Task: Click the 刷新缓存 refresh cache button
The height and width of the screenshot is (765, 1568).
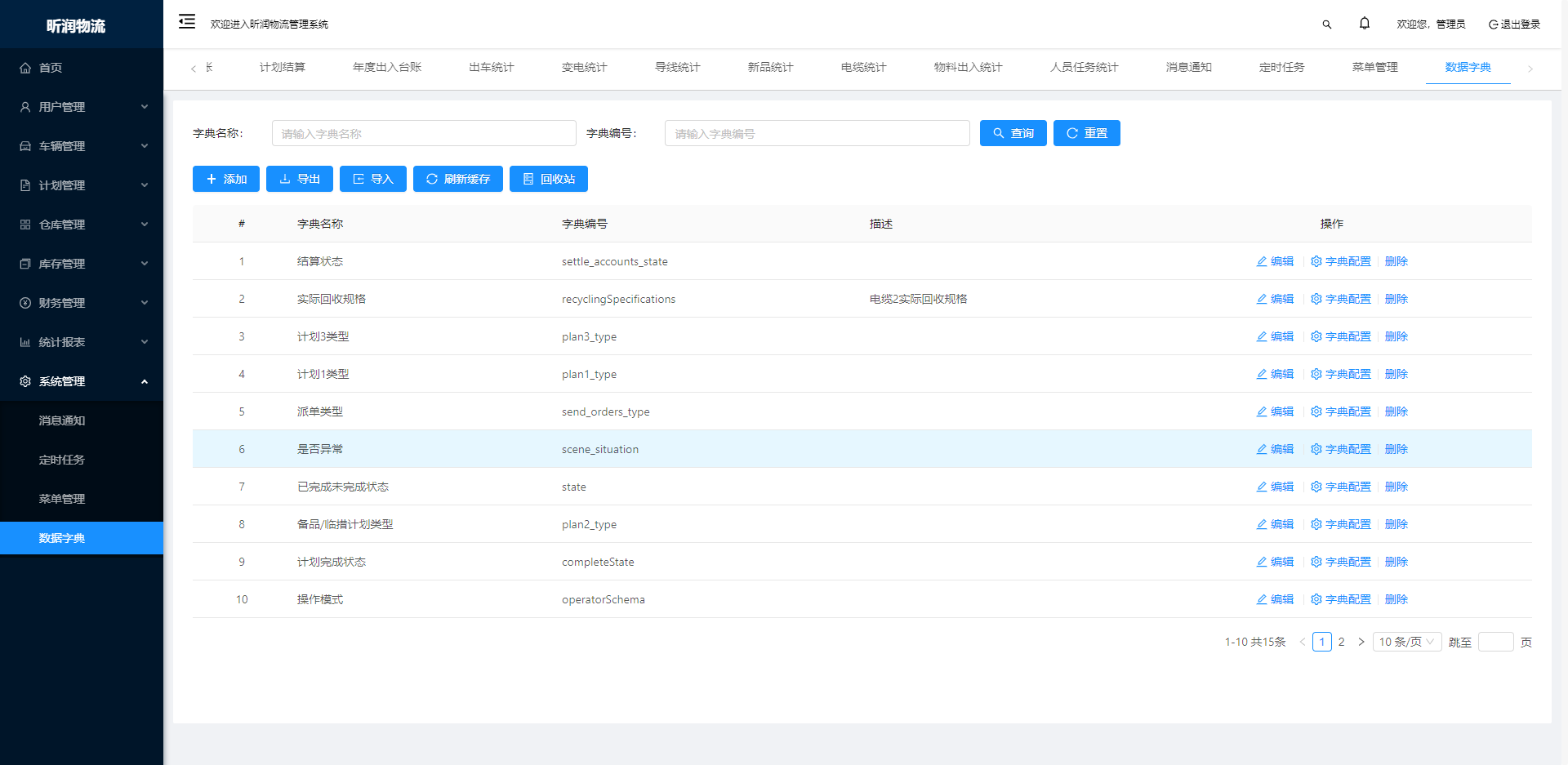Action: click(457, 179)
